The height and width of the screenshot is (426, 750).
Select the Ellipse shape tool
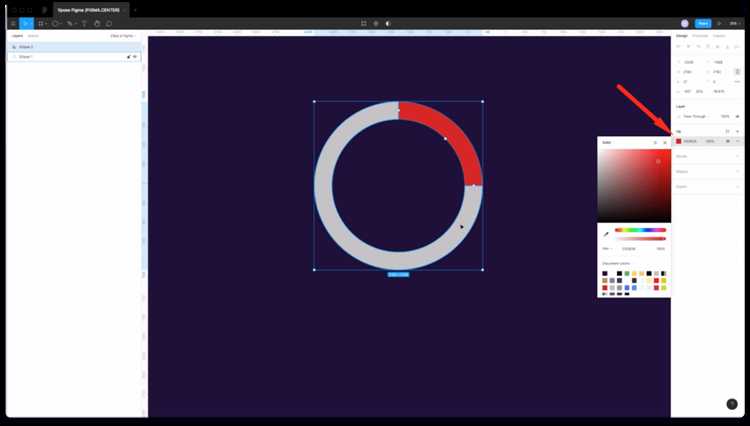pyautogui.click(x=55, y=23)
